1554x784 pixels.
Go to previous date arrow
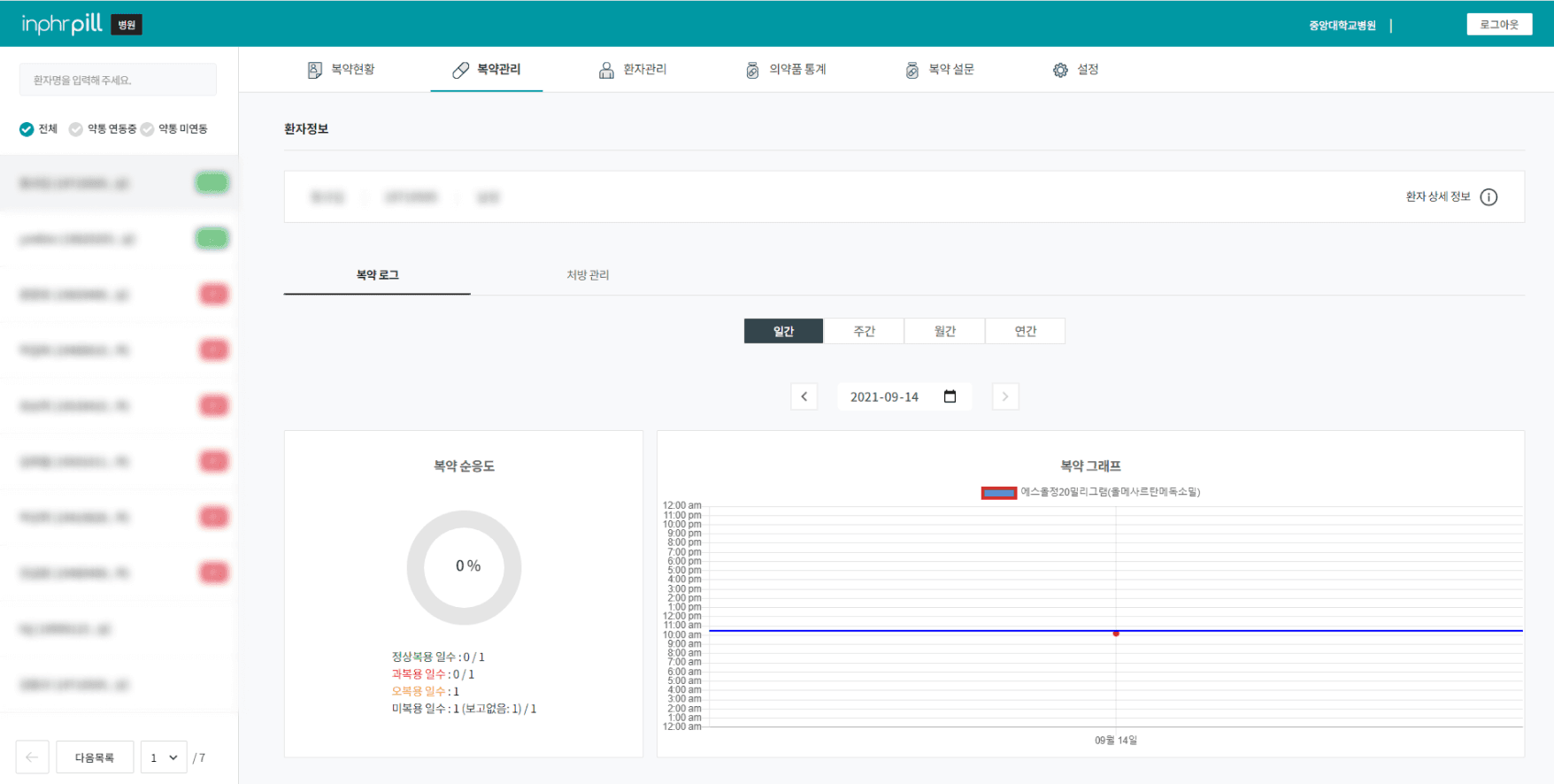[804, 396]
